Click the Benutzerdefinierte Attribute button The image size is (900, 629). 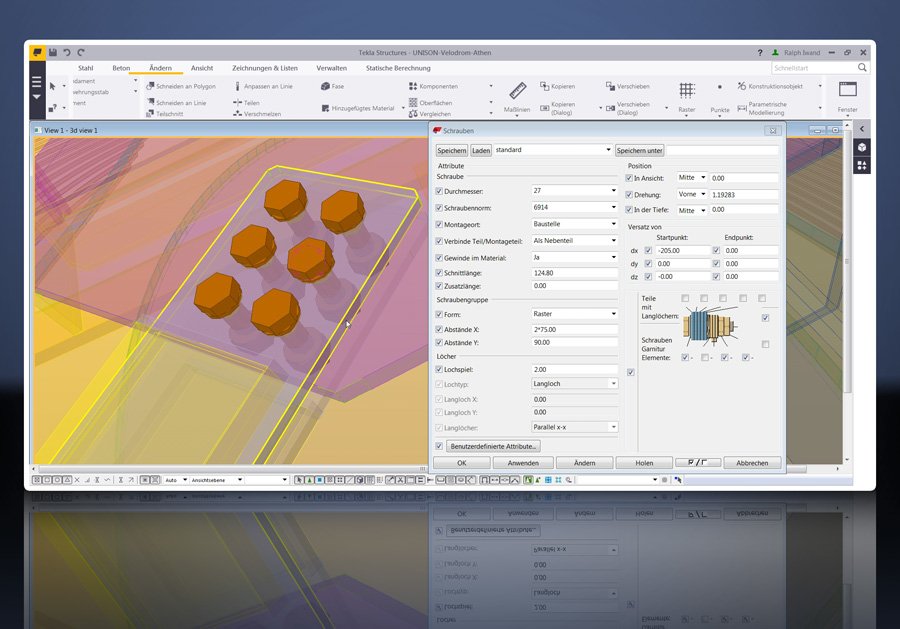494,446
